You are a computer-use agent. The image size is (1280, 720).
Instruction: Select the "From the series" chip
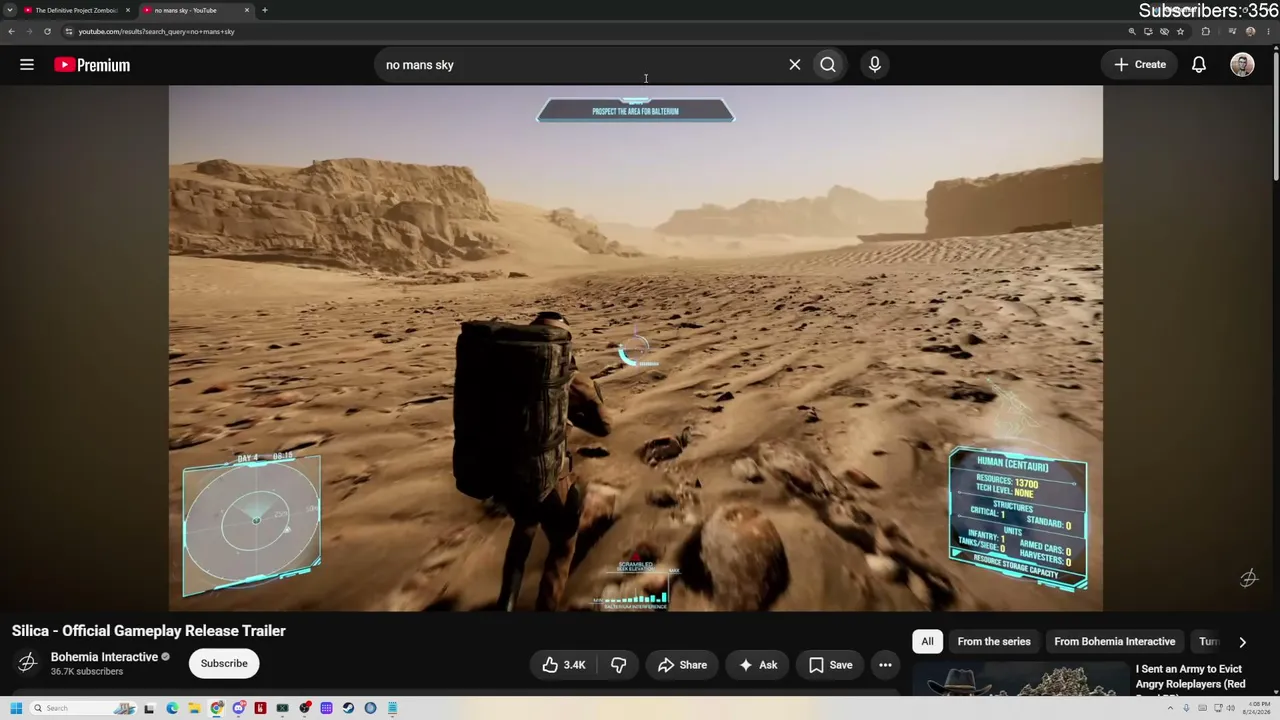(994, 642)
